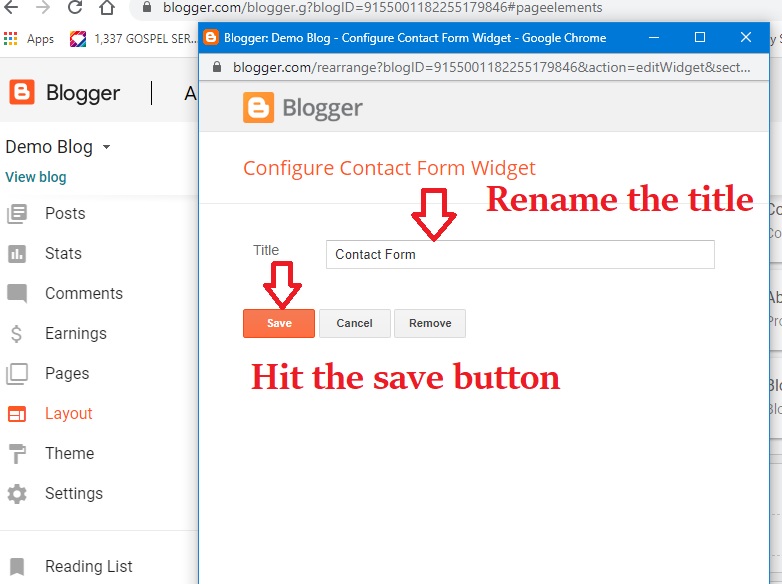
Task: Open the View blog link
Action: click(x=36, y=177)
